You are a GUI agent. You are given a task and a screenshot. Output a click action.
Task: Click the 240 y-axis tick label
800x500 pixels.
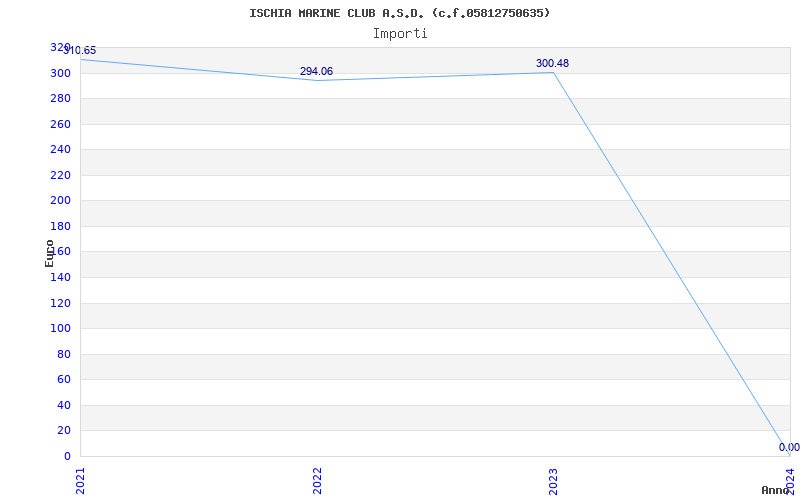(60, 149)
